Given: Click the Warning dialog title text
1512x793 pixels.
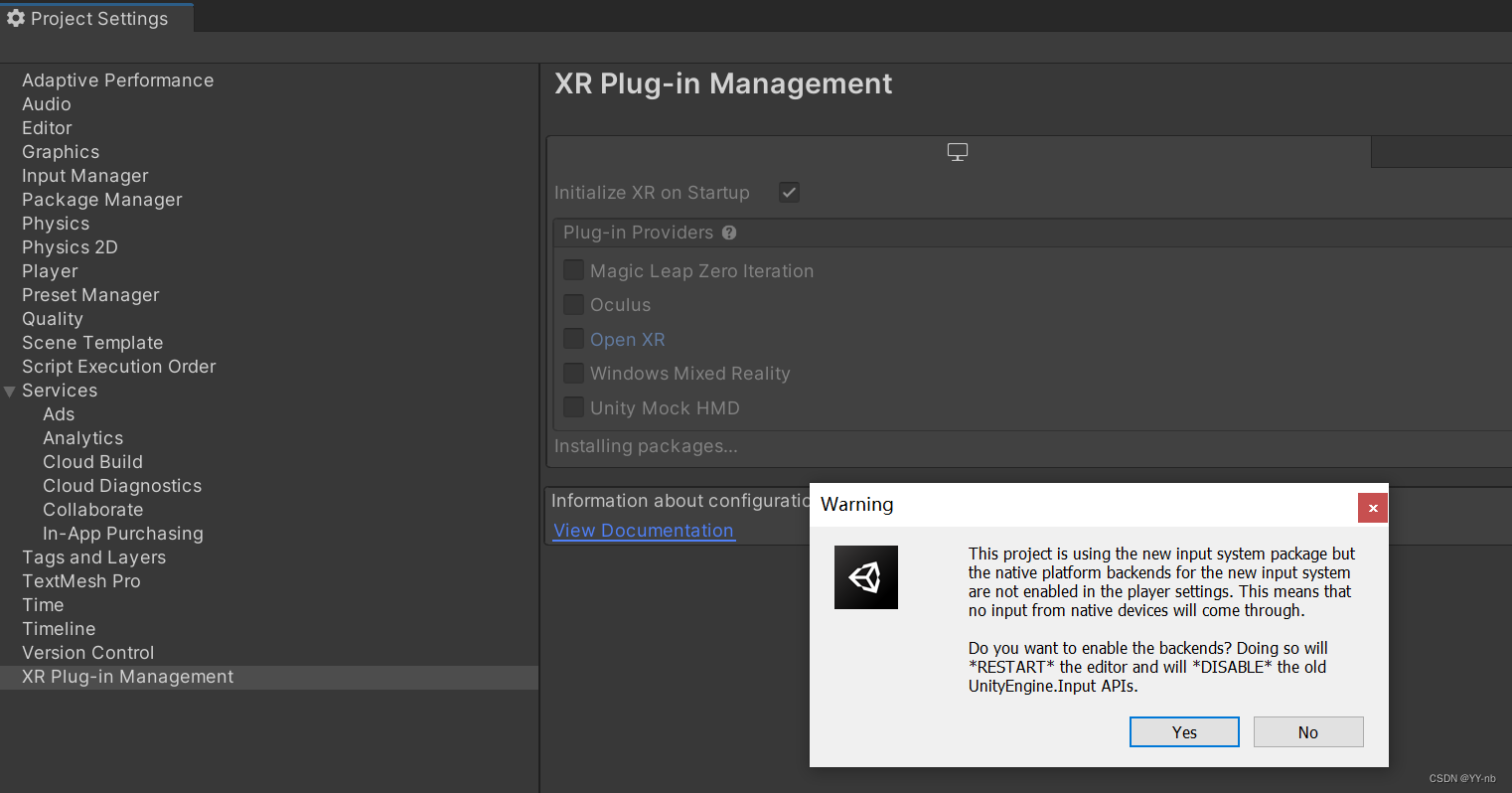Looking at the screenshot, I should [x=857, y=505].
